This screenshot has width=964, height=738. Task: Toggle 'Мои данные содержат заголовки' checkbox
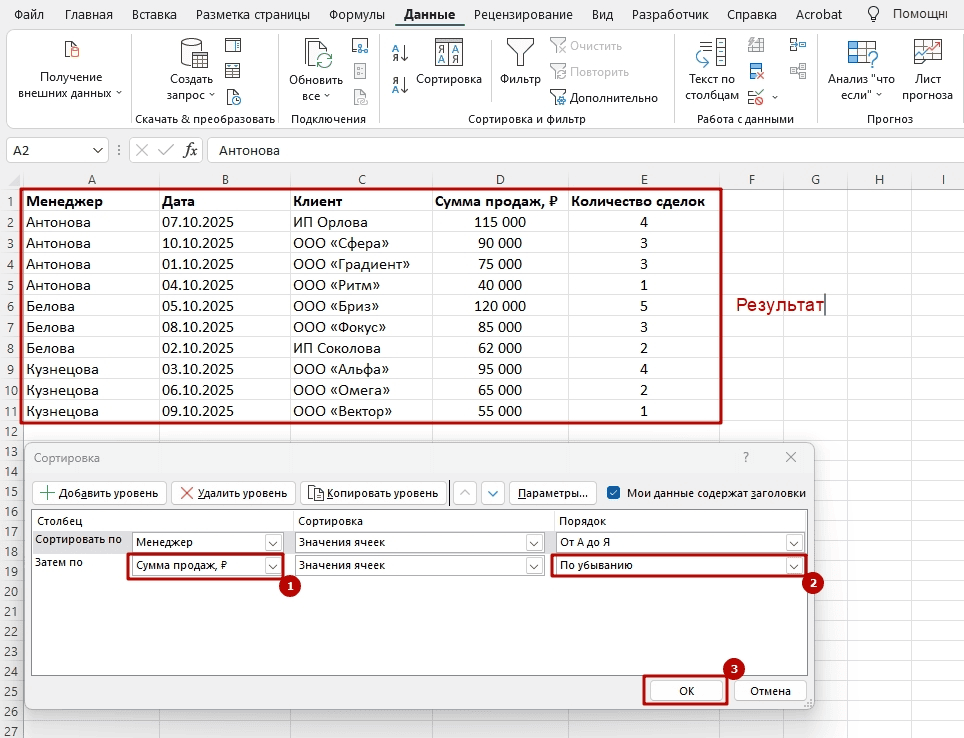(x=614, y=493)
